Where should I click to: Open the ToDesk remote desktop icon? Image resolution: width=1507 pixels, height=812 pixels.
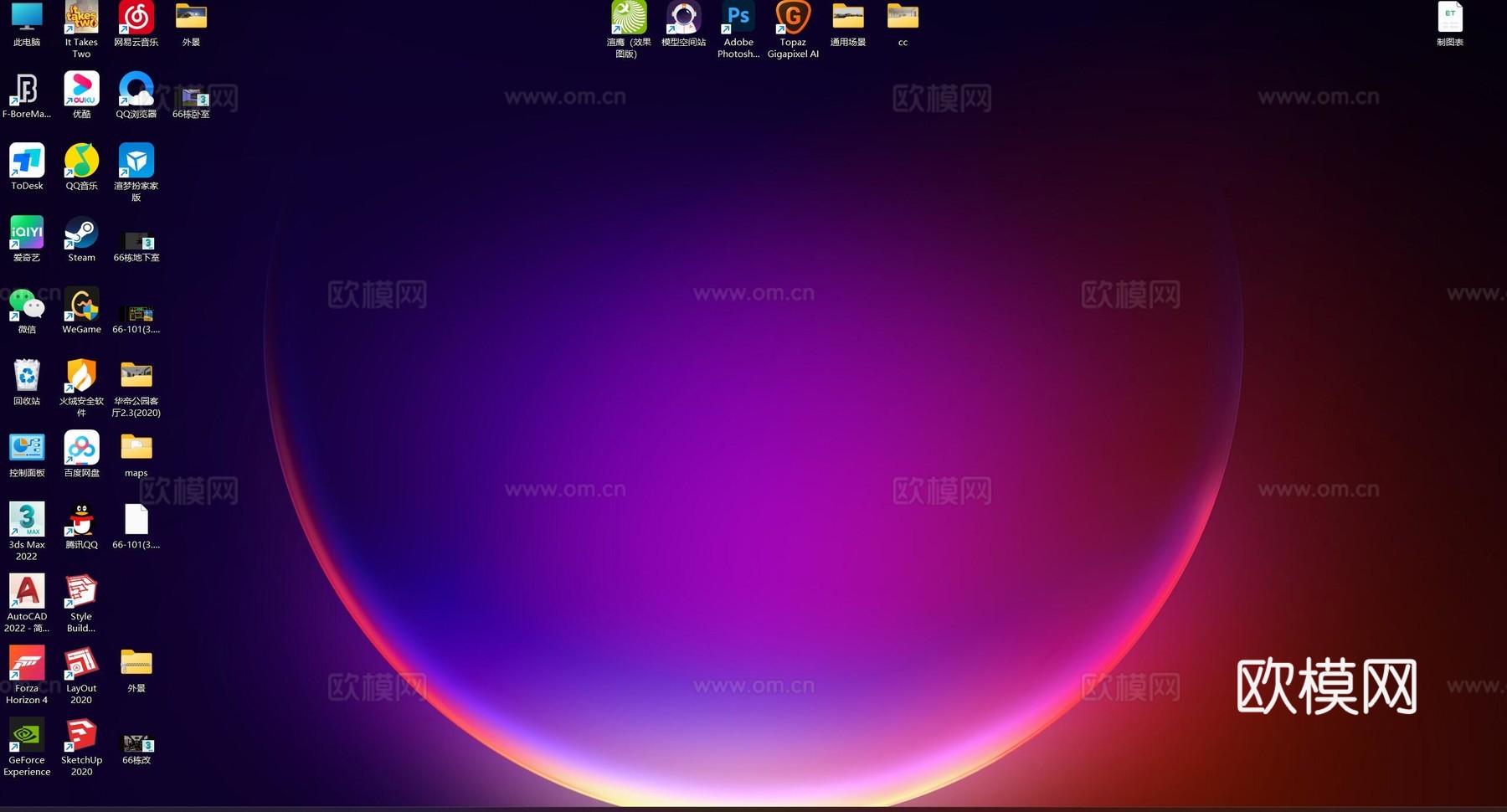click(27, 161)
